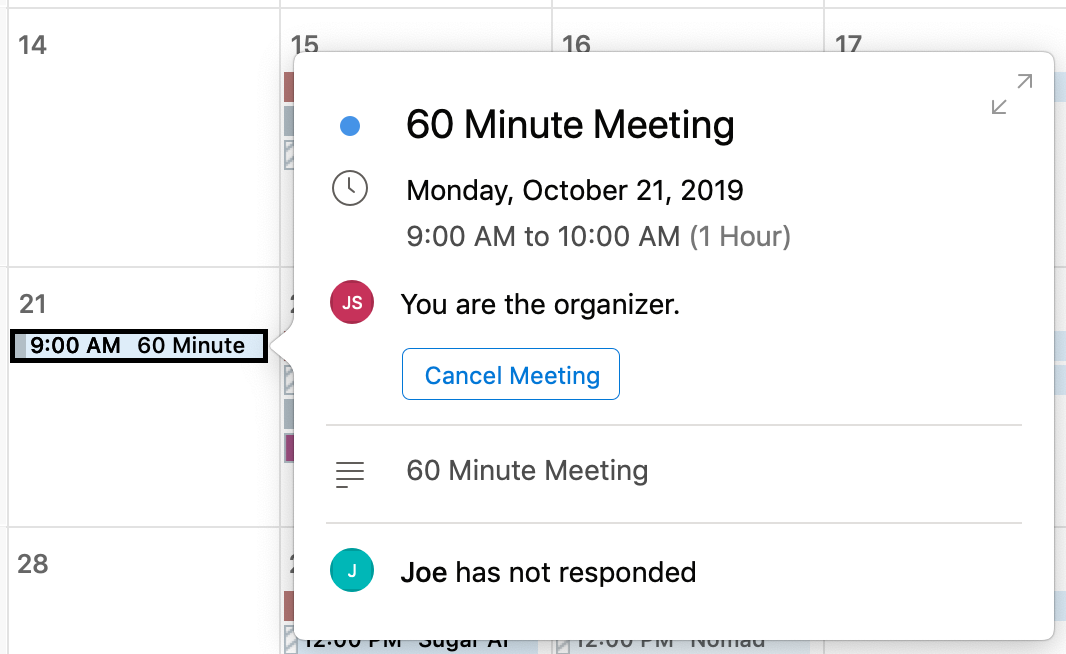The image size is (1066, 654).
Task: Click Cancel Meeting
Action: coord(510,373)
